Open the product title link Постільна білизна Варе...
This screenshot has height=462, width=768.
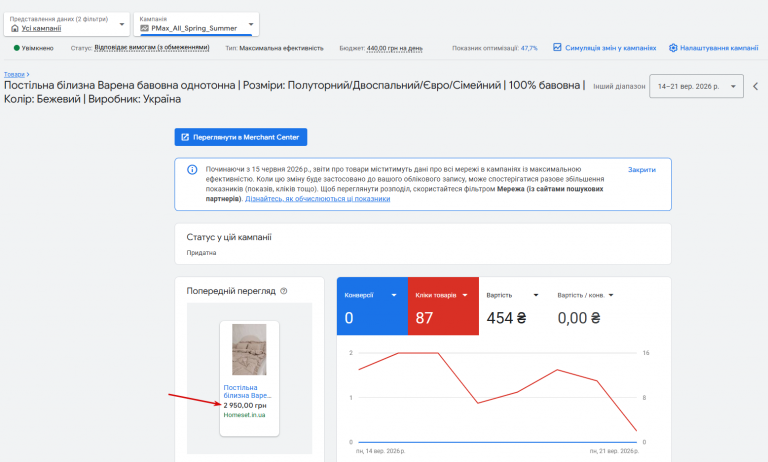click(x=247, y=391)
